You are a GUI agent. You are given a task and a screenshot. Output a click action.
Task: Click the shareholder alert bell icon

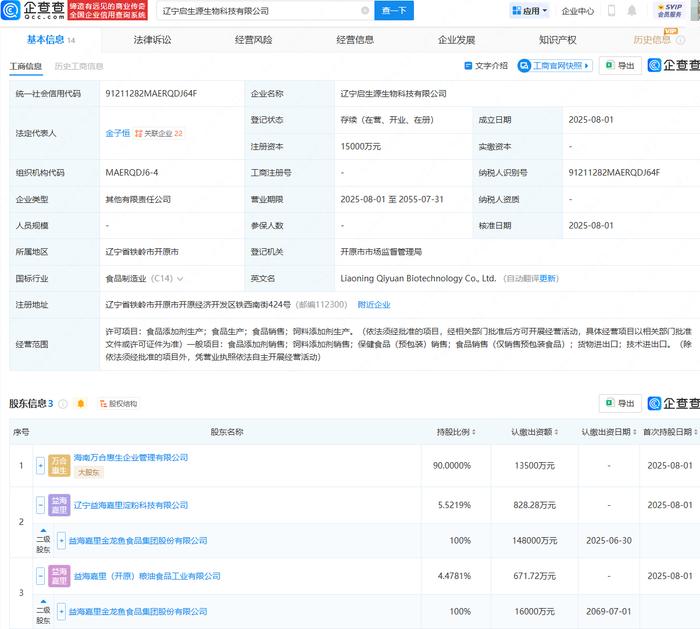point(81,404)
